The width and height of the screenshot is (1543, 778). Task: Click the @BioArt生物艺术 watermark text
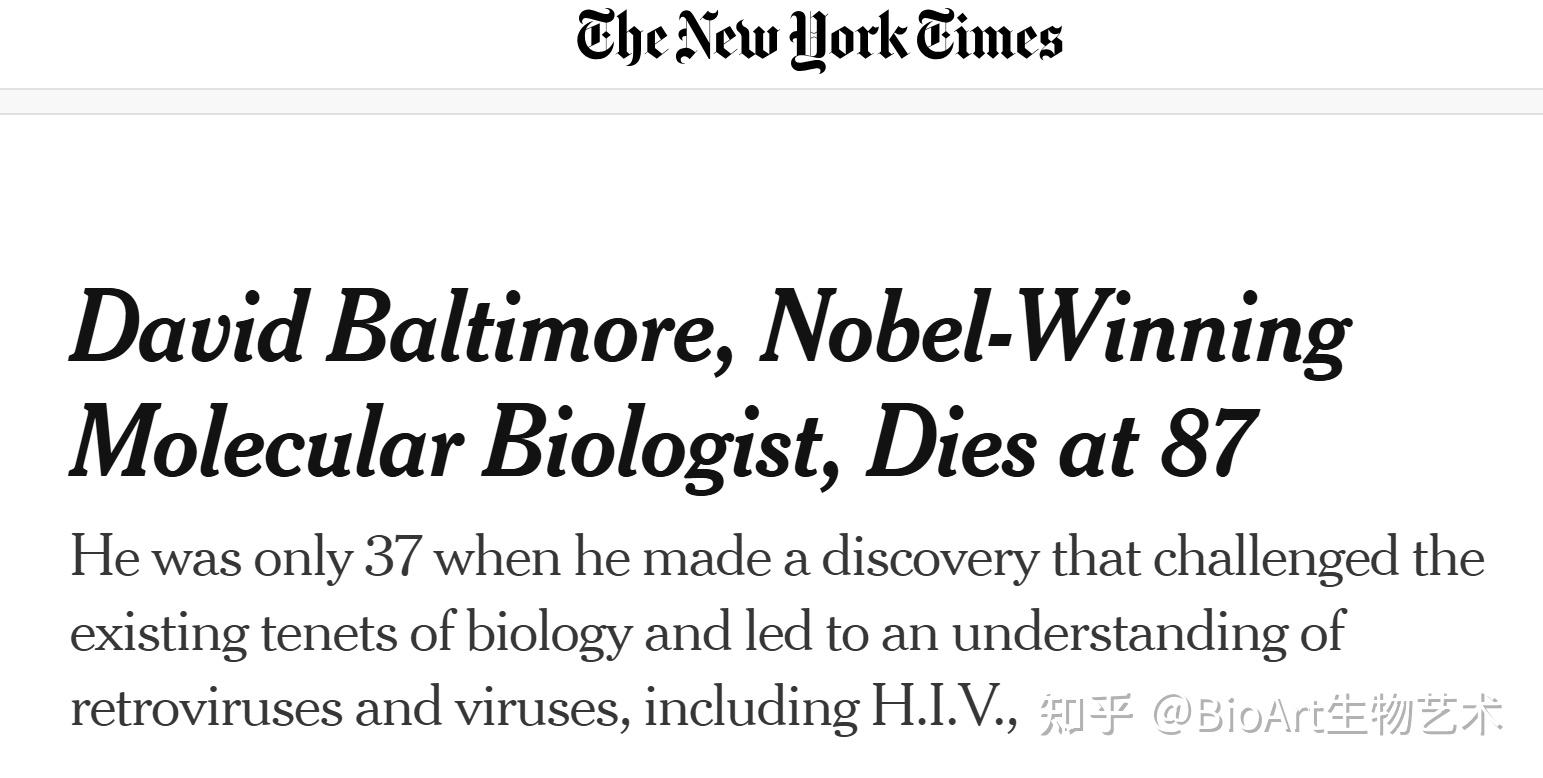pyautogui.click(x=1328, y=715)
